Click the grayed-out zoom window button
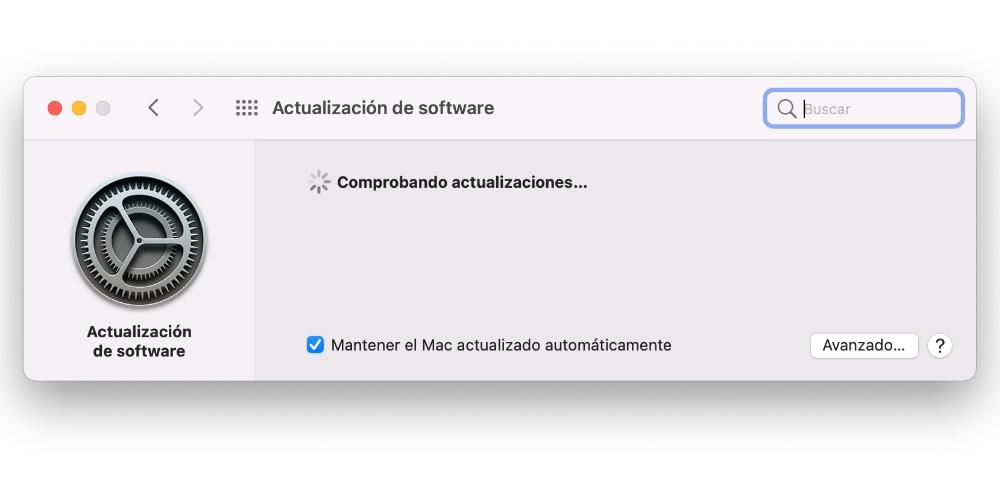 point(103,108)
